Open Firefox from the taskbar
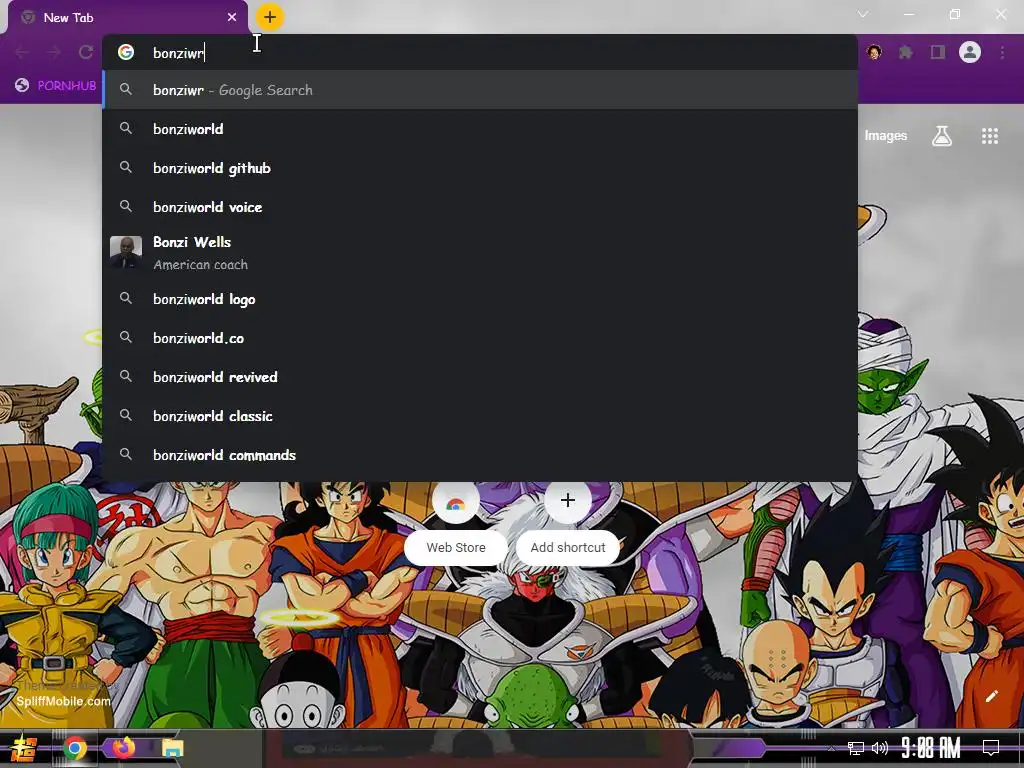This screenshot has width=1024, height=768. tap(124, 747)
